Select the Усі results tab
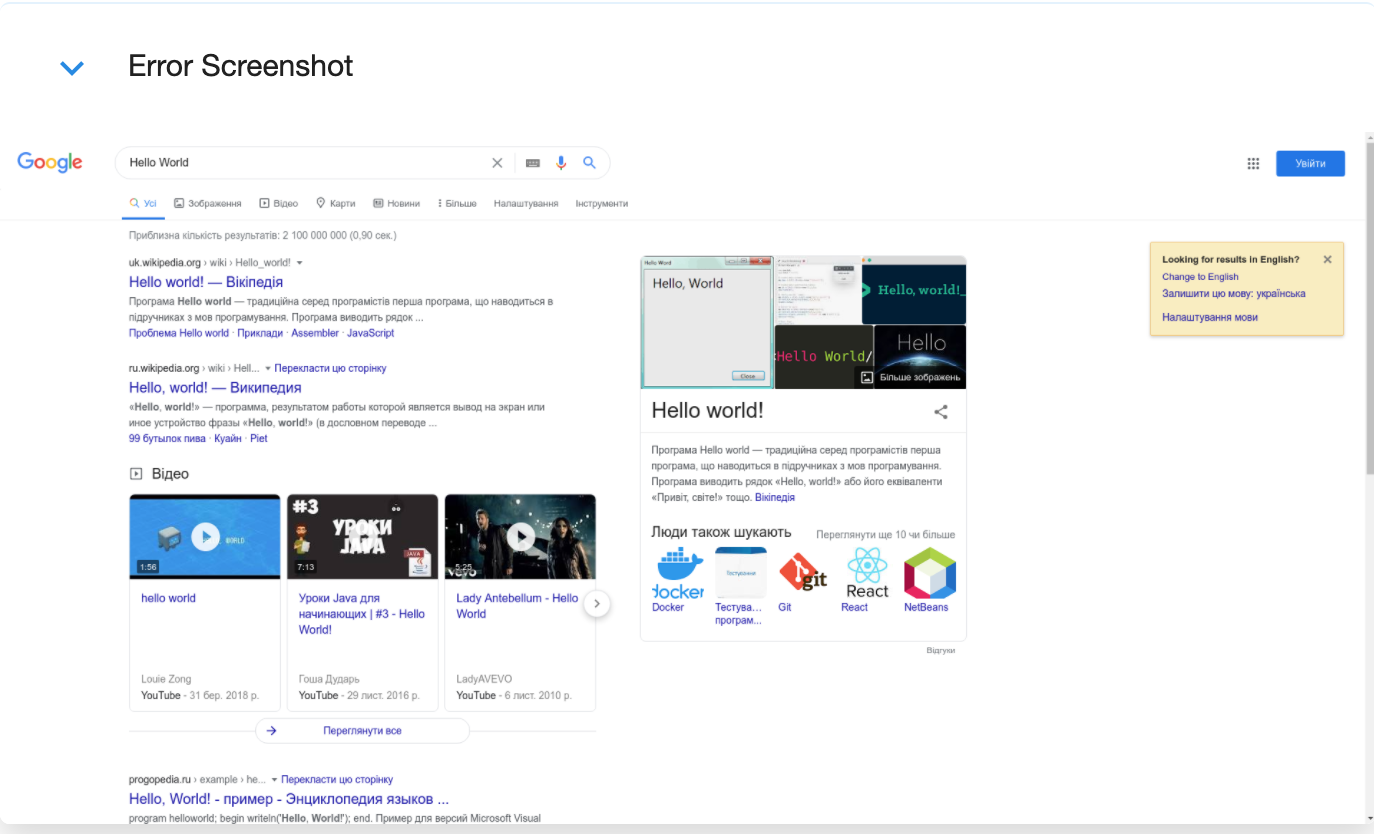The height and width of the screenshot is (834, 1374). pos(143,203)
